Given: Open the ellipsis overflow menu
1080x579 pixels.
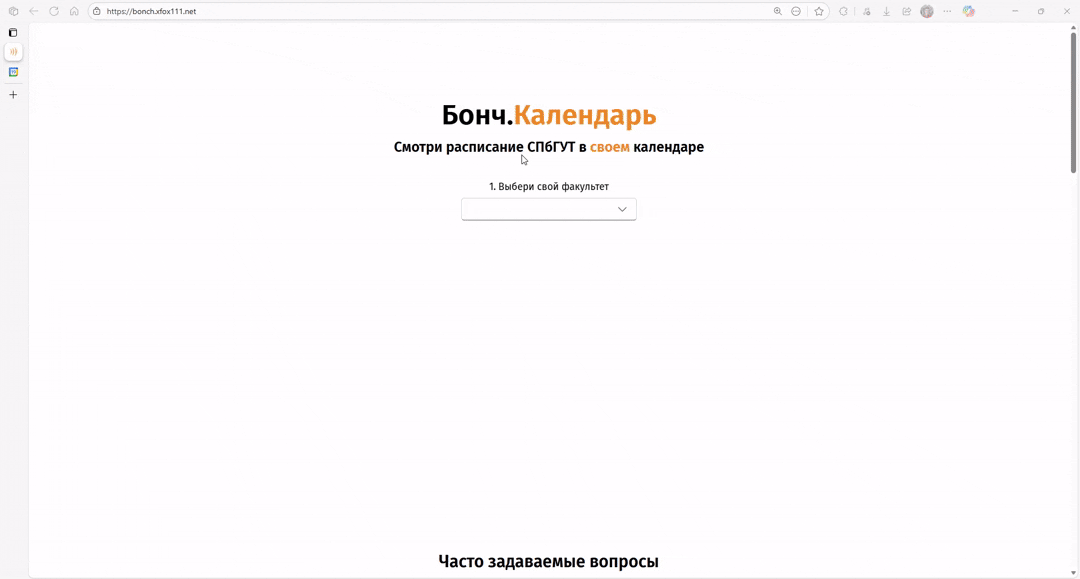Looking at the screenshot, I should click(947, 11).
